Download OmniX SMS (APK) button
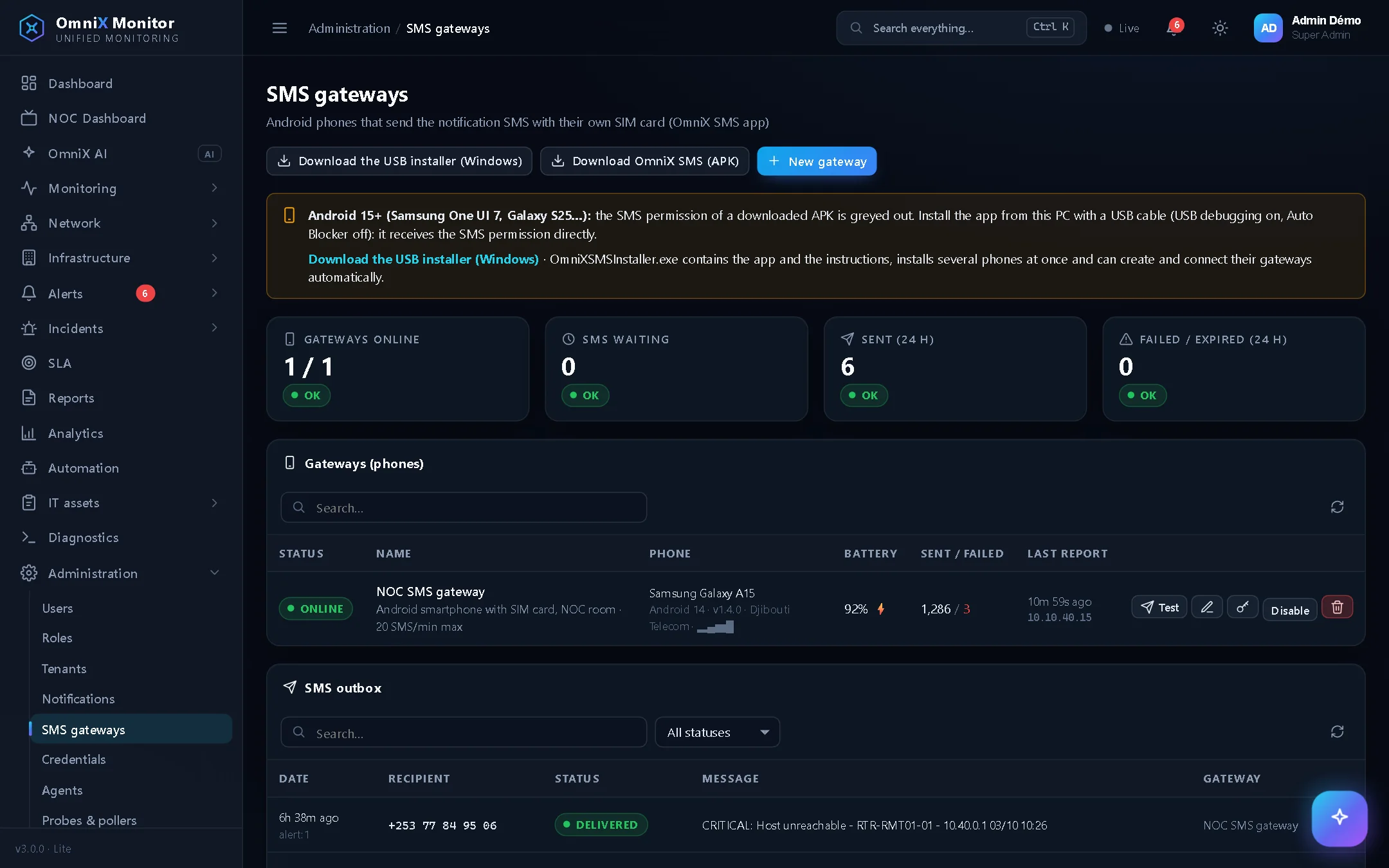Viewport: 1389px width, 868px height. (x=644, y=161)
